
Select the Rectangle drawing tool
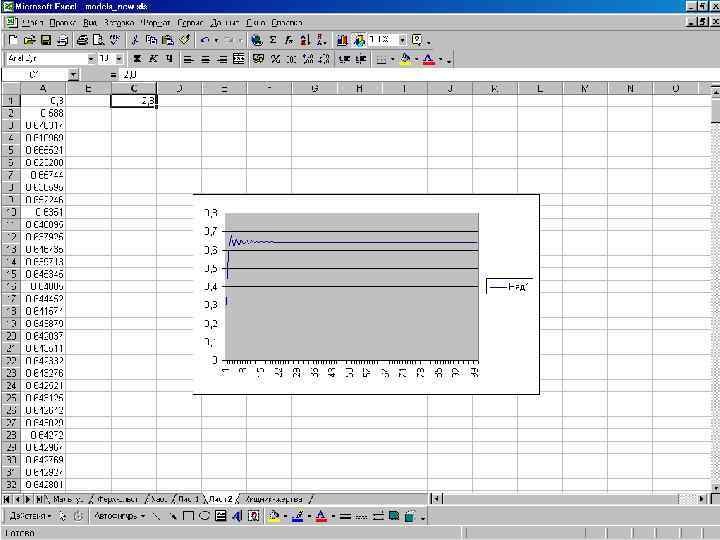pyautogui.click(x=188, y=516)
